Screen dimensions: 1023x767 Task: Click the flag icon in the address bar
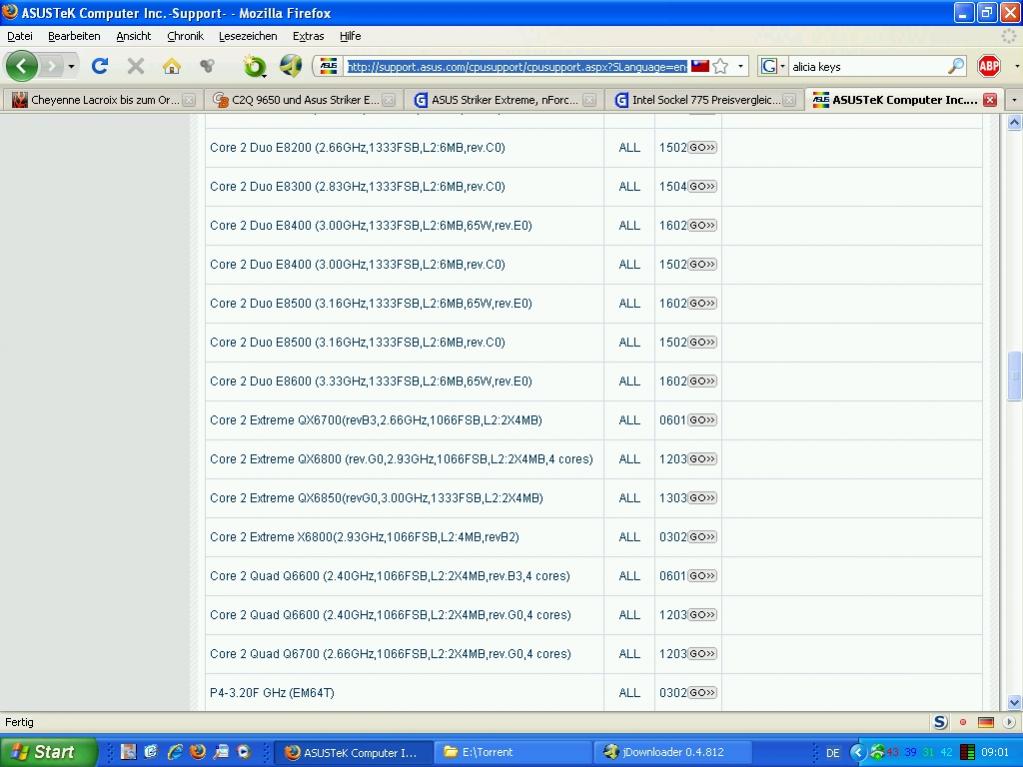(x=700, y=66)
